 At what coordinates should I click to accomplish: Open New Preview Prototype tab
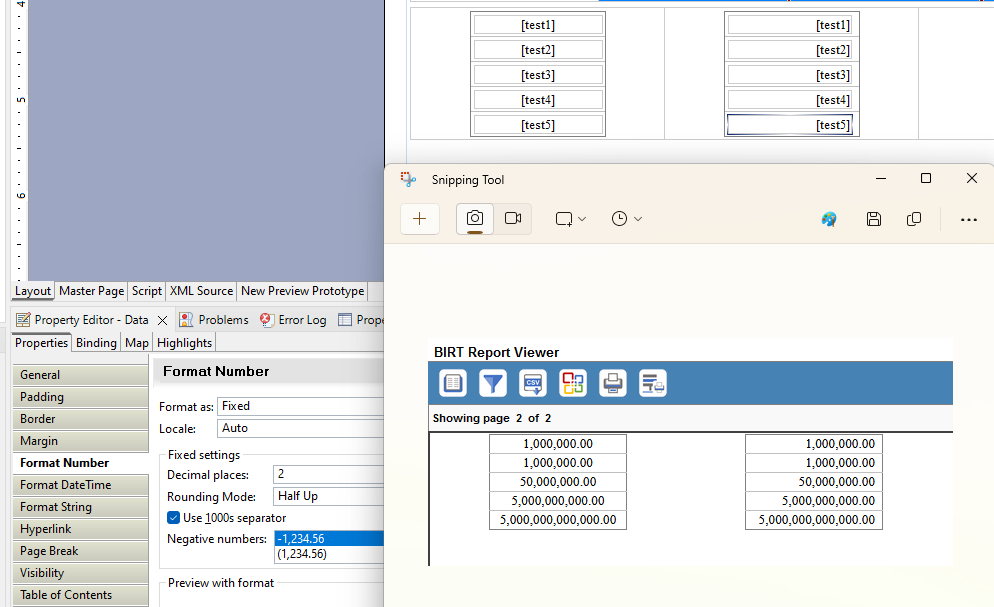pos(302,291)
